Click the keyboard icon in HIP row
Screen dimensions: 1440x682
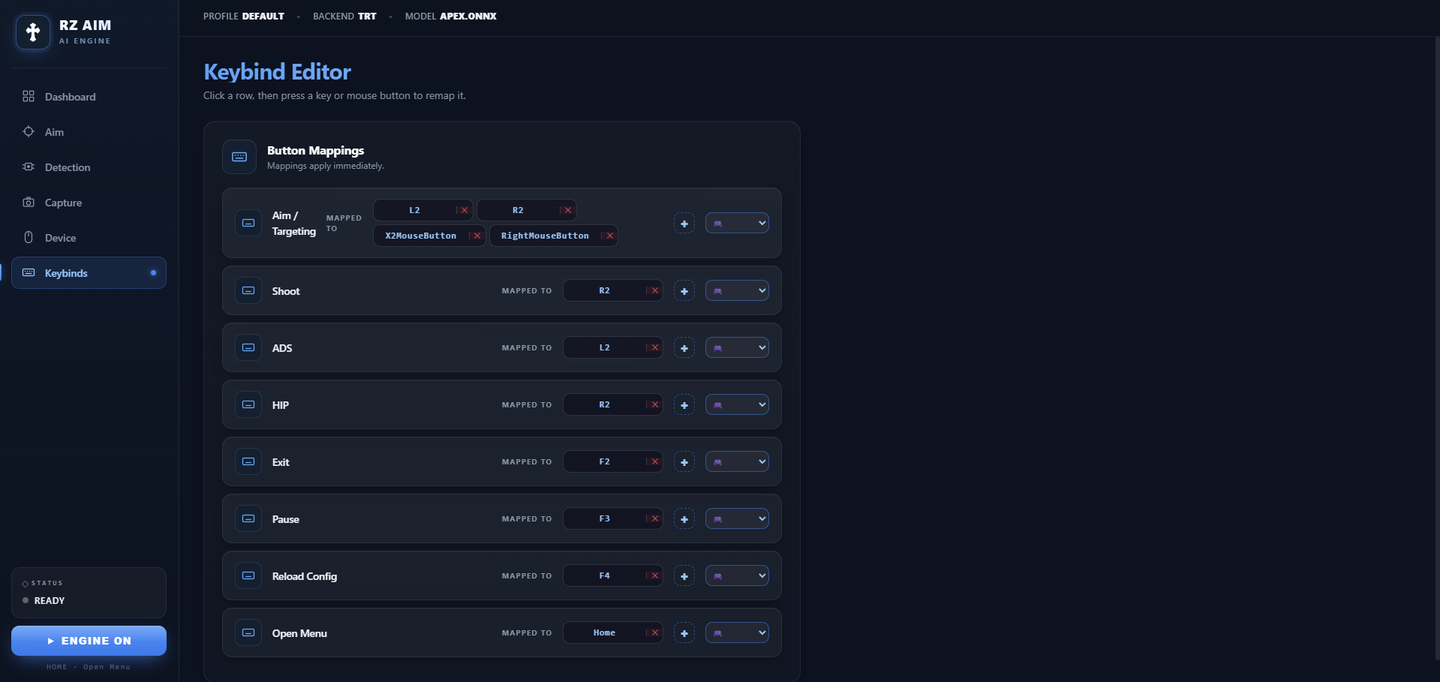tap(248, 405)
